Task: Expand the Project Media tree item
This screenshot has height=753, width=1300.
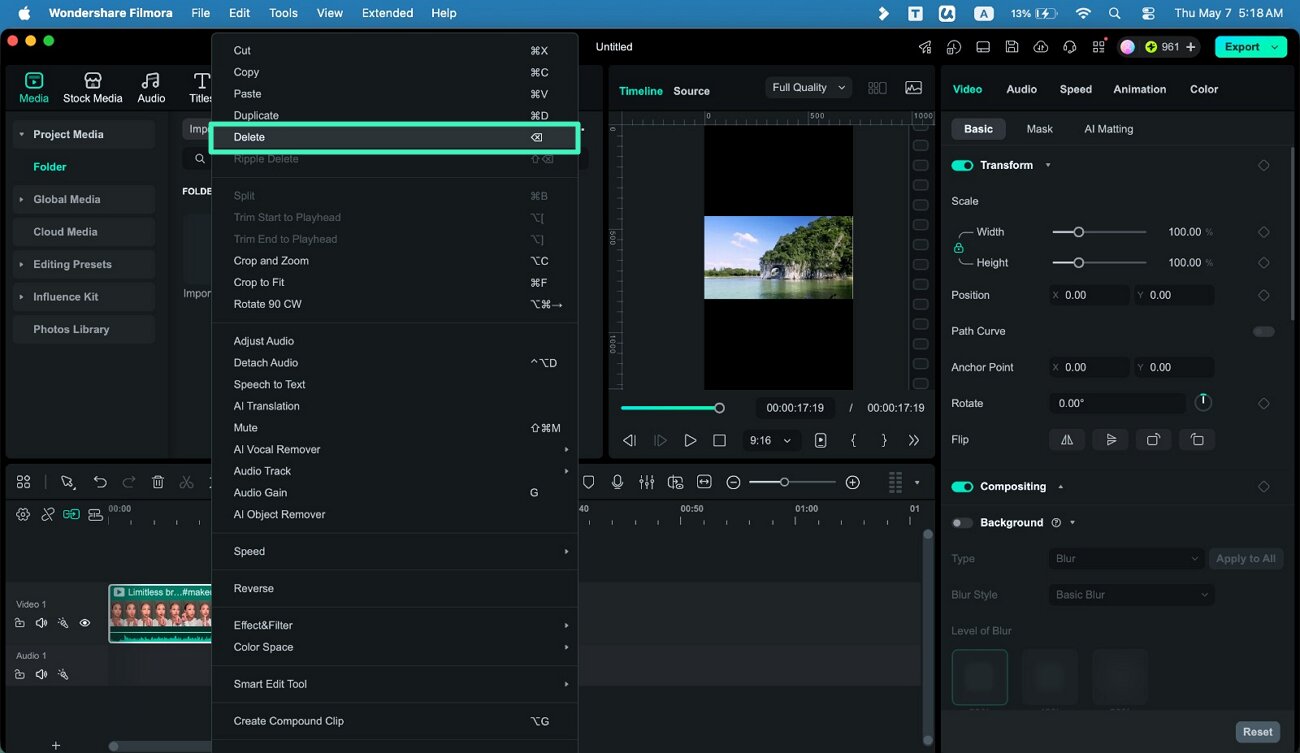Action: click(21, 135)
